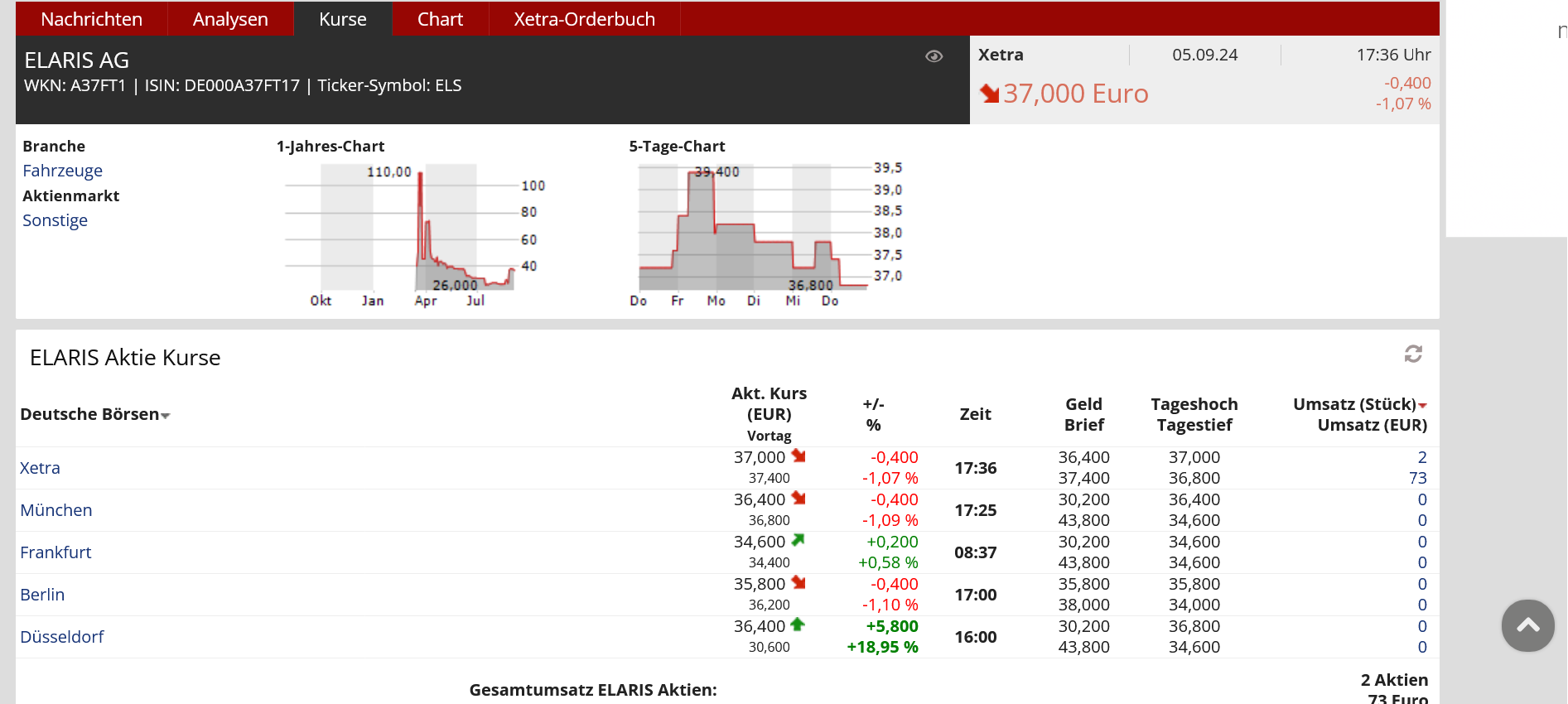Open the Sonstige market link
Viewport: 1568px width, 704px height.
[x=55, y=220]
